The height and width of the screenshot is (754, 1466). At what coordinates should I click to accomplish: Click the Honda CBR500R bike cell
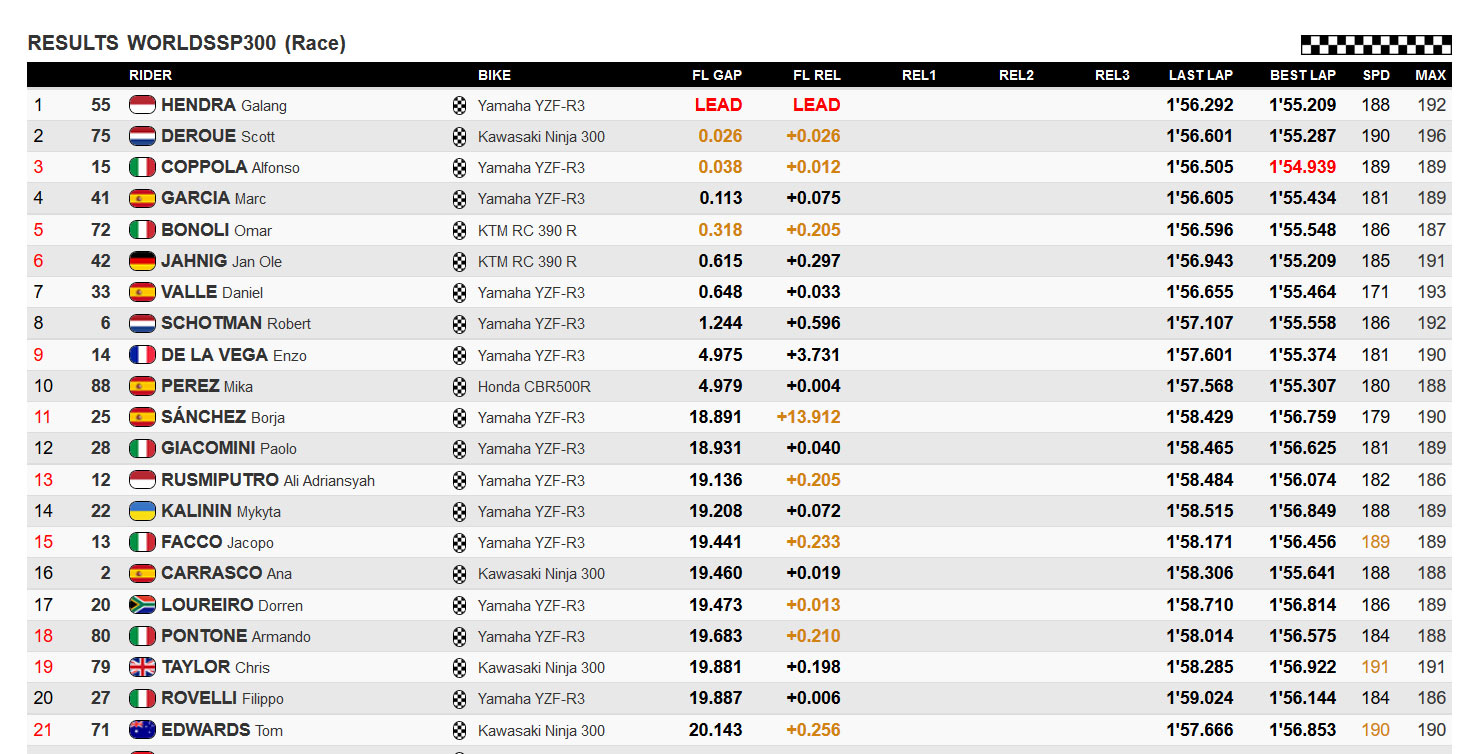[534, 386]
